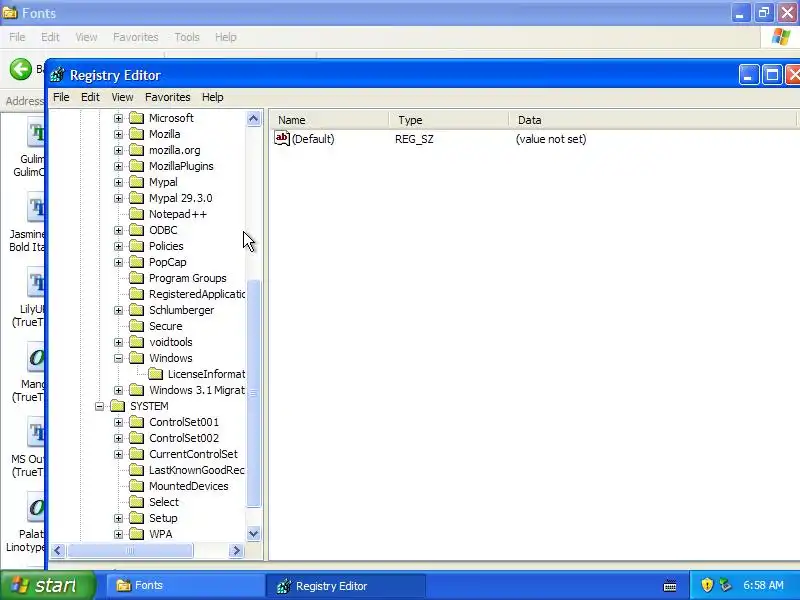800x600 pixels.
Task: Collapse the Windows key
Action: click(x=118, y=358)
